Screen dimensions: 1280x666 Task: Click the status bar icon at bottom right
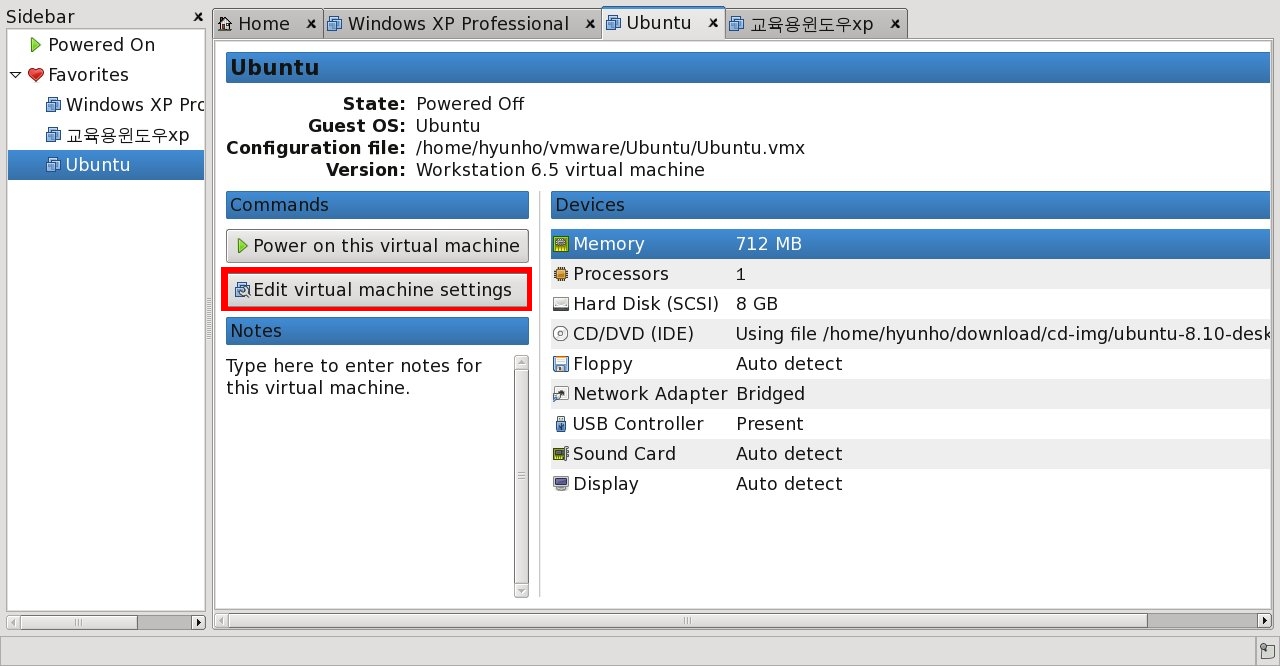1267,651
